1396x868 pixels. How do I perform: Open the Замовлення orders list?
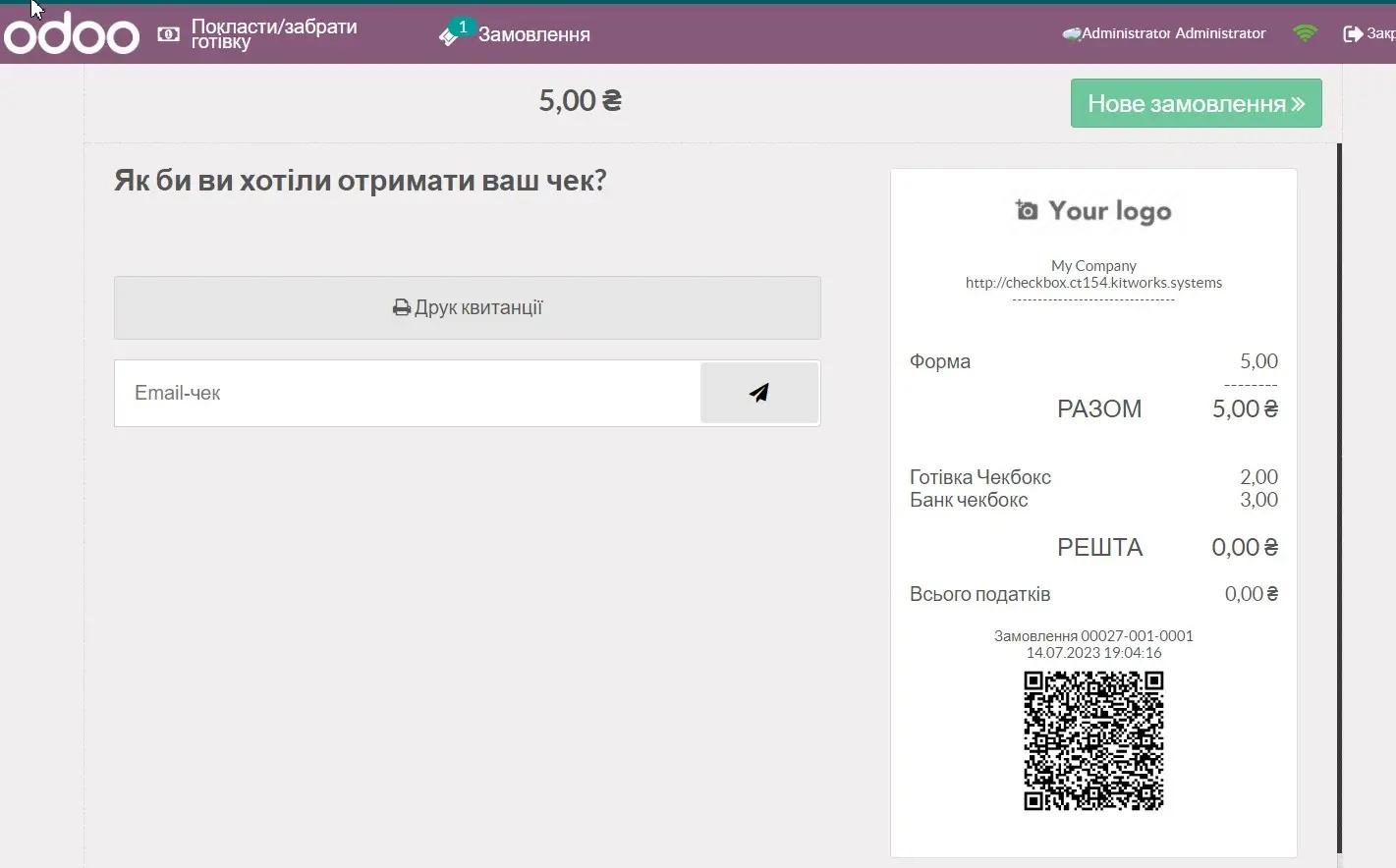coord(533,34)
